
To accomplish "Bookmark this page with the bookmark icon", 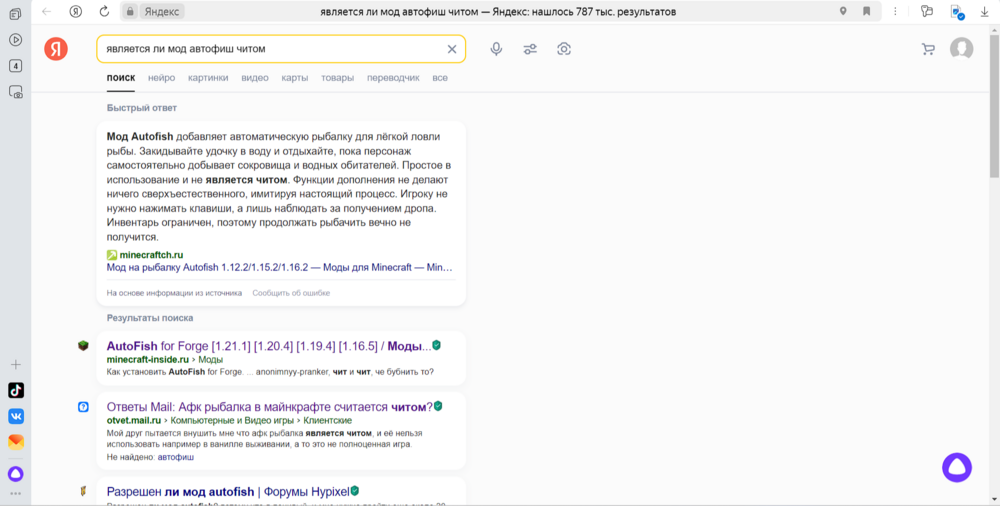I will (x=866, y=11).
